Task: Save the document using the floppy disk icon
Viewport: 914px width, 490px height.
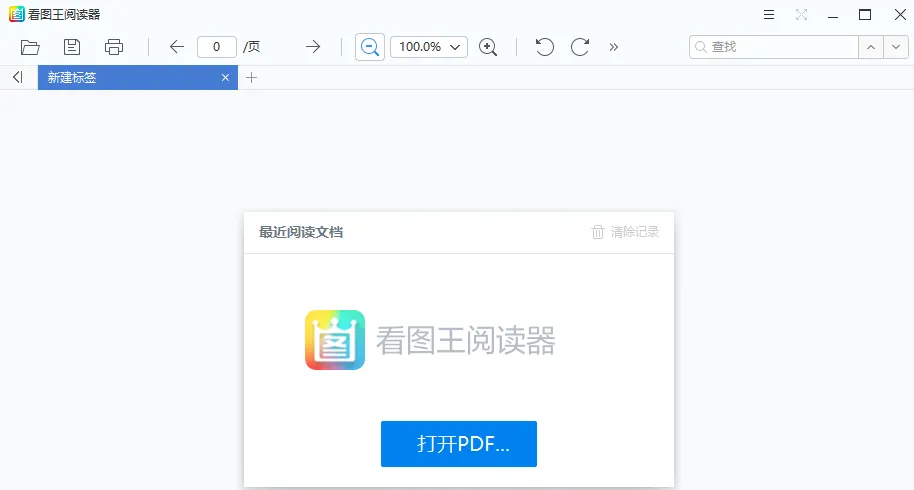Action: [72, 47]
